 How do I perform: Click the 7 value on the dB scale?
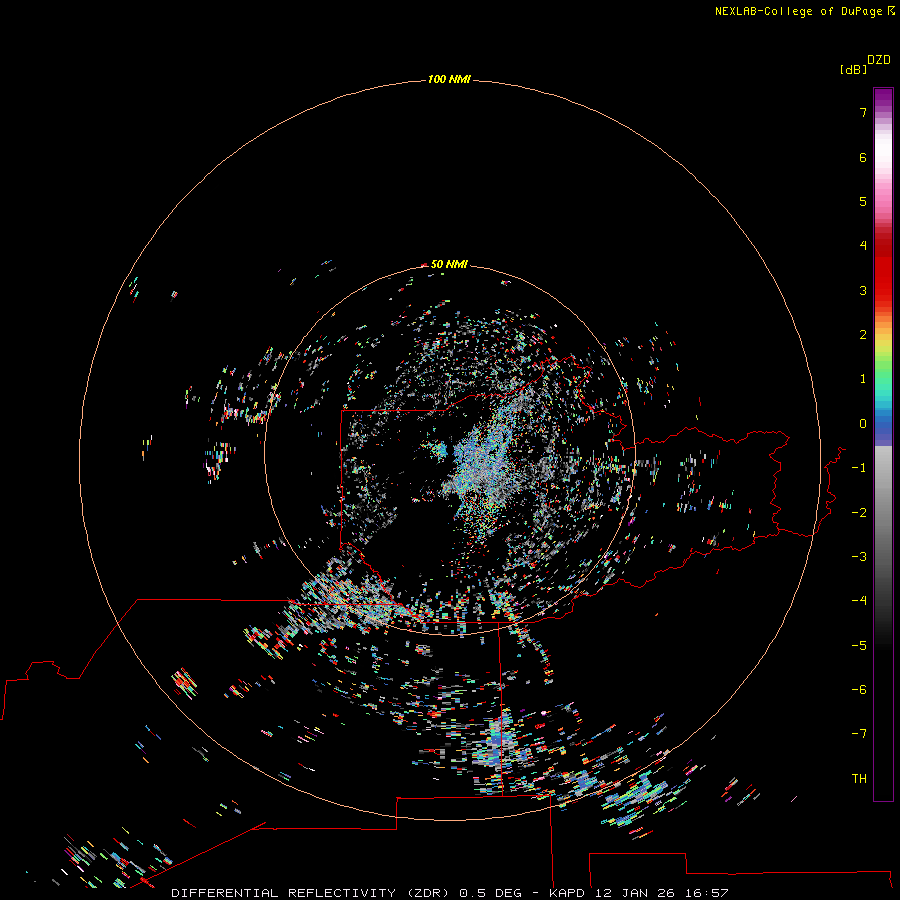point(863,112)
